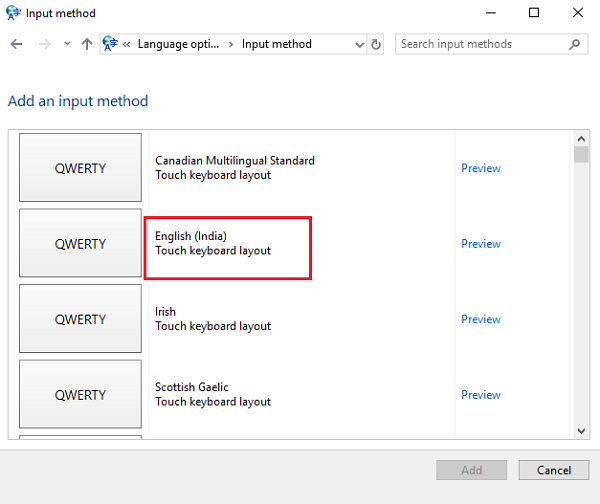Preview the Scottish Gaelic keyboard layout
This screenshot has width=600, height=504.
click(x=480, y=395)
